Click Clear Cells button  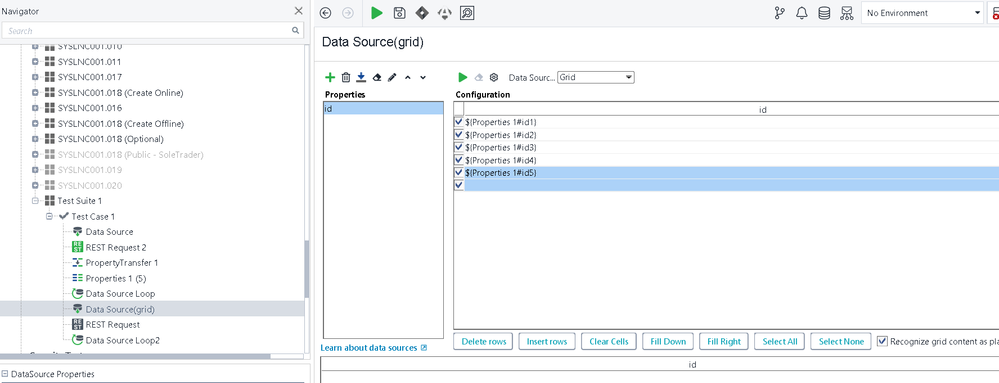(x=608, y=342)
